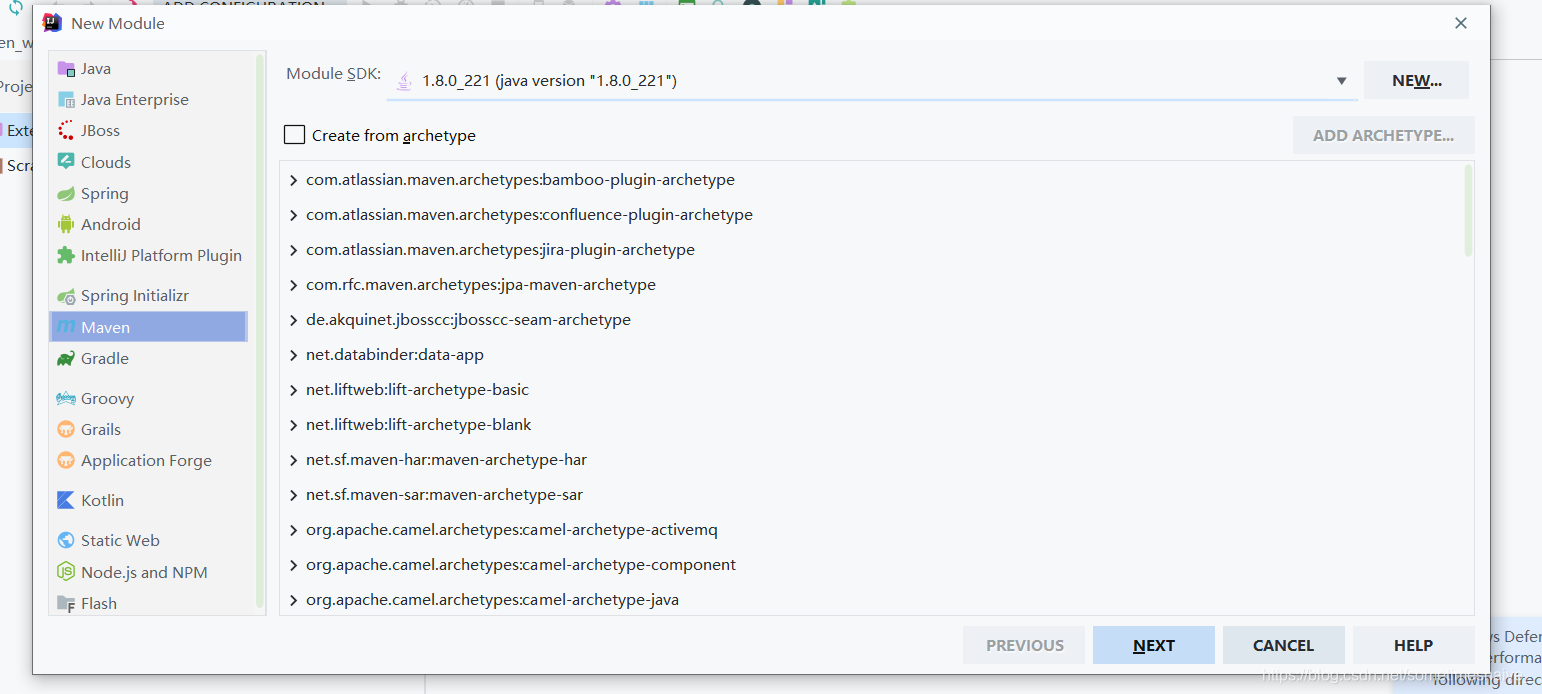
Task: Click the IntelliJ logo in dialog title bar
Action: tap(53, 23)
